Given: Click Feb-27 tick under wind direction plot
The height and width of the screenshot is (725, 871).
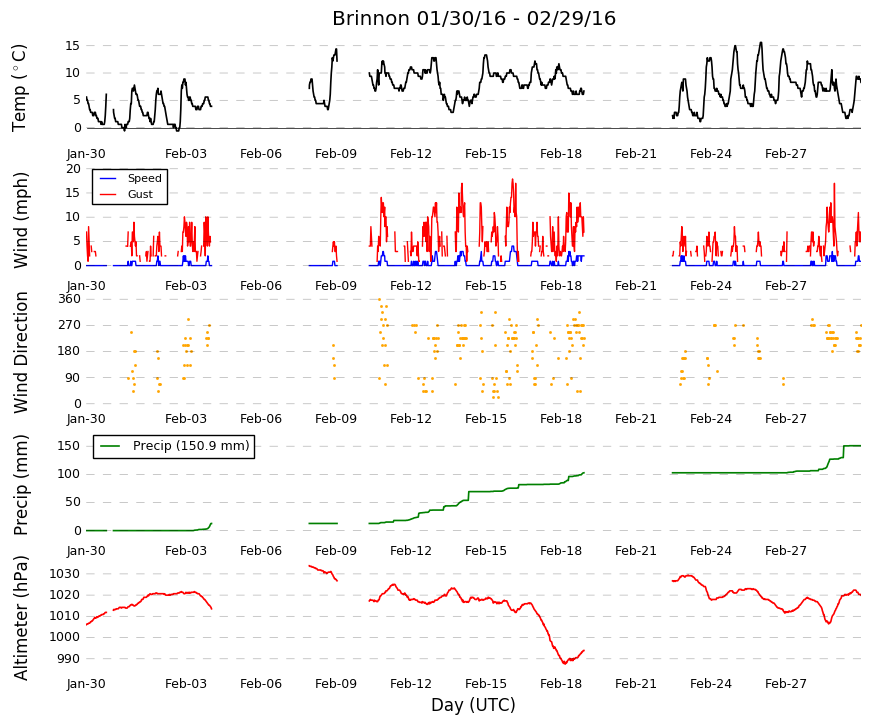Looking at the screenshot, I should pos(785,419).
